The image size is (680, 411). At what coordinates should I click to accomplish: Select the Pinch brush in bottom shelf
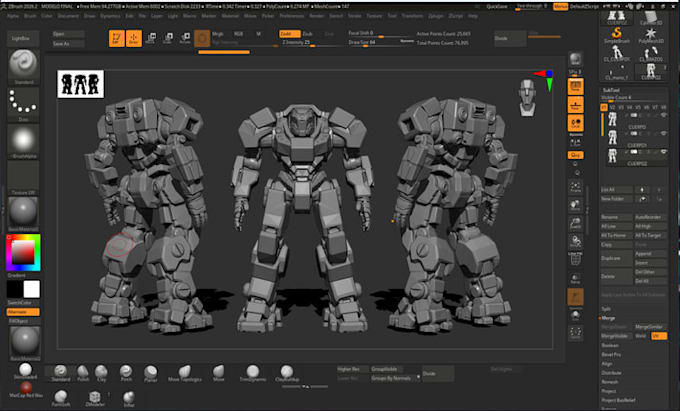coord(126,373)
